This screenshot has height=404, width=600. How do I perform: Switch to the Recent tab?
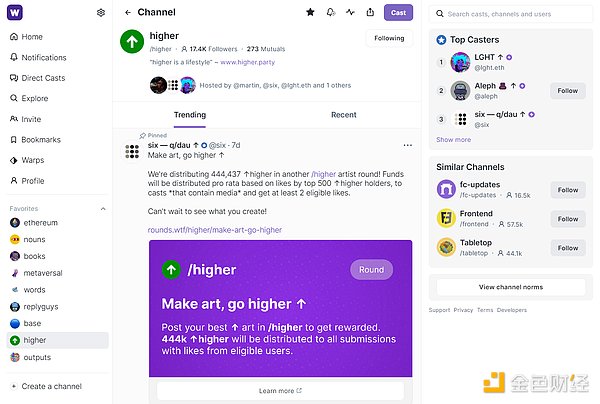pos(344,115)
